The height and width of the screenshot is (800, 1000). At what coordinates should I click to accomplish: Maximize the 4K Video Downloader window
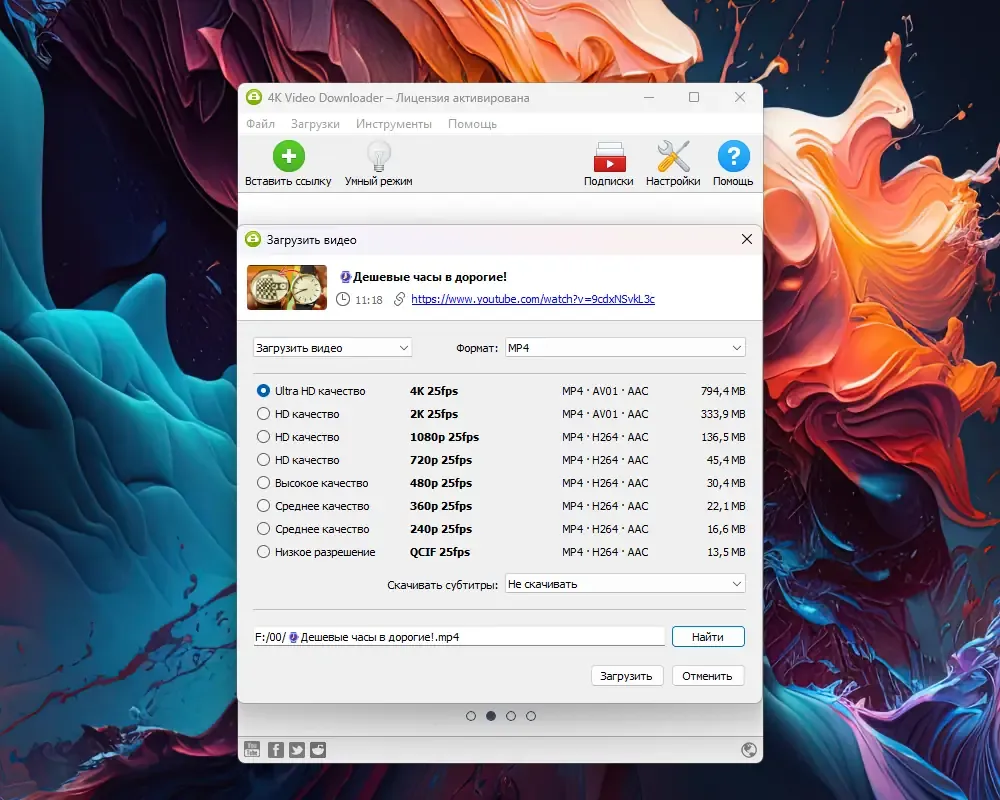pos(694,97)
